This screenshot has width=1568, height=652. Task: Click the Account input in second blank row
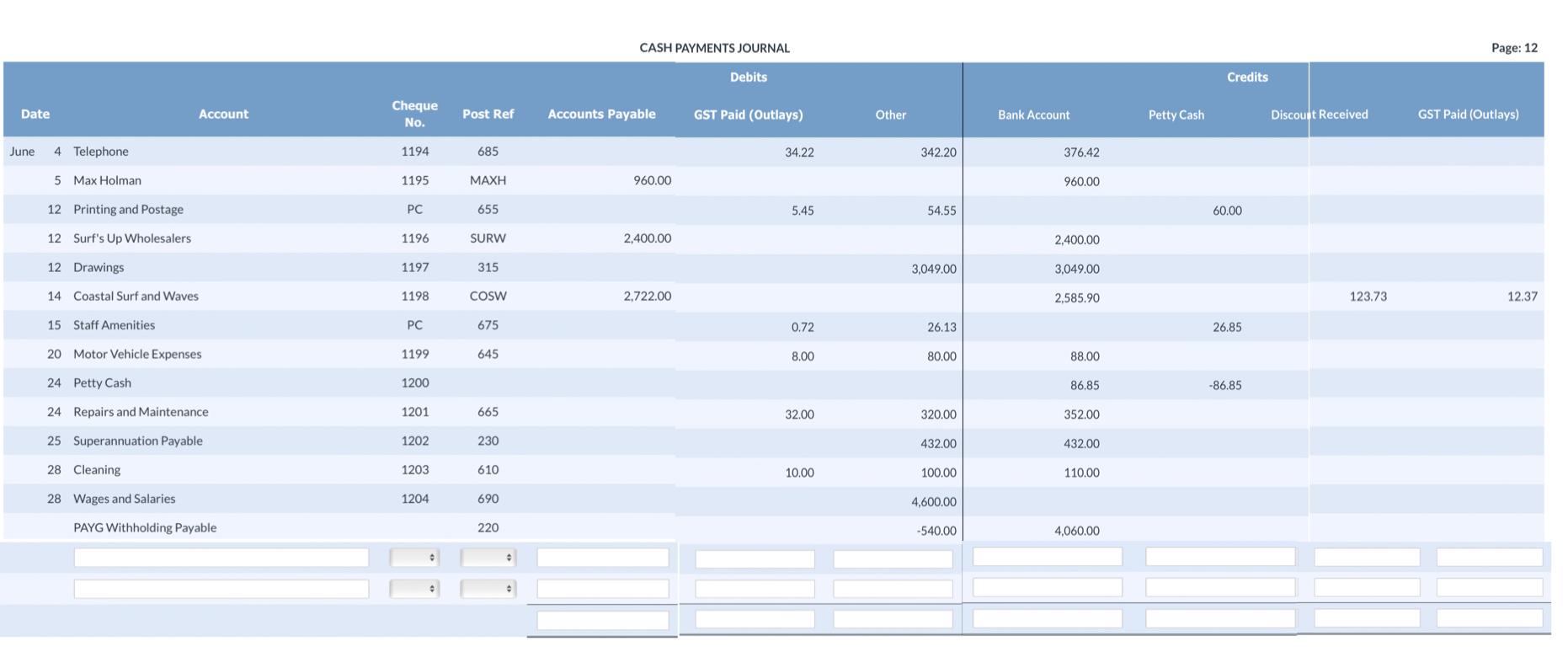pyautogui.click(x=221, y=588)
